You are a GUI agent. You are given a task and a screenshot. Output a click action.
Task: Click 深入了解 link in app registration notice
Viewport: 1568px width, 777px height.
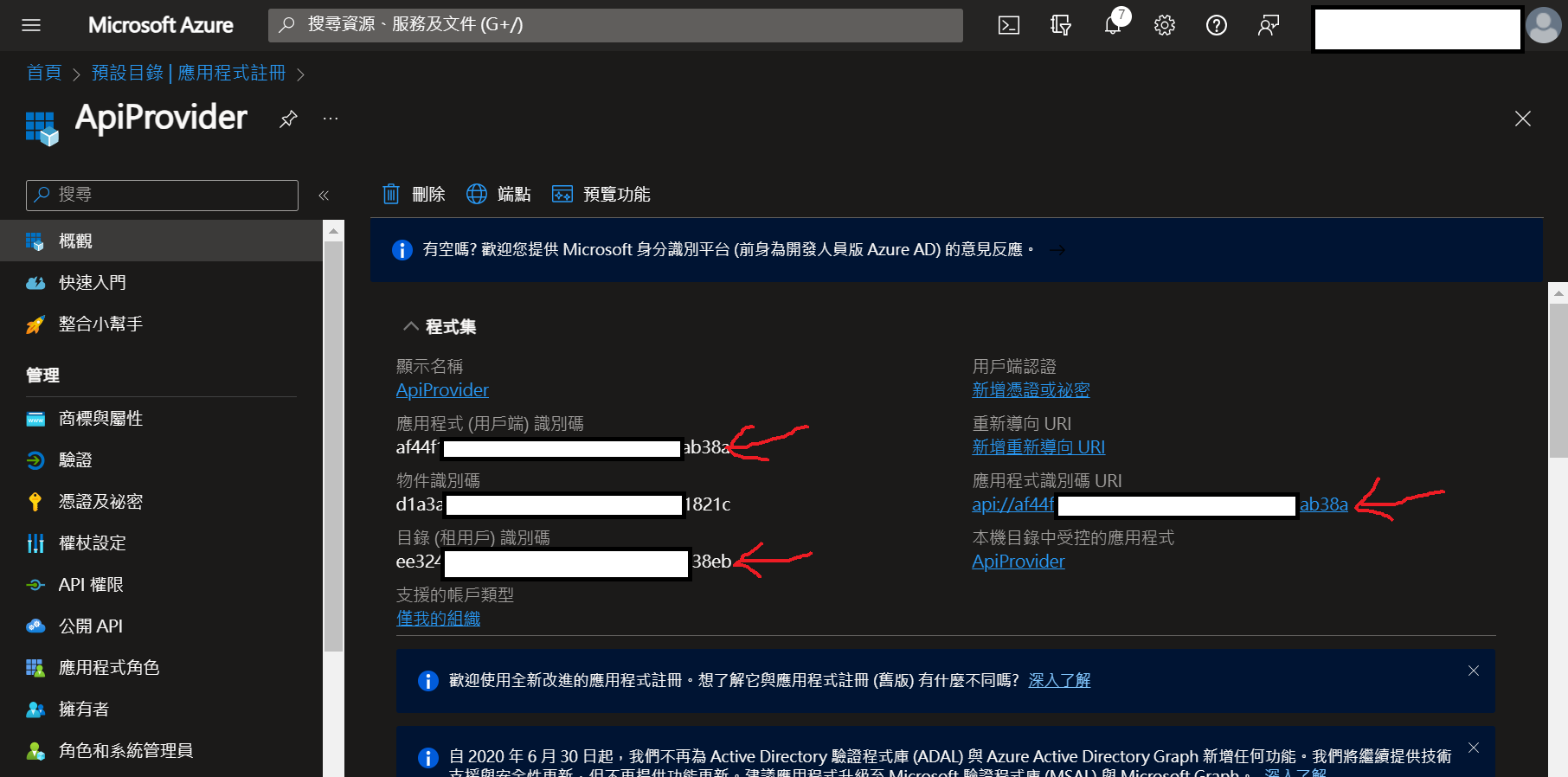click(1059, 681)
